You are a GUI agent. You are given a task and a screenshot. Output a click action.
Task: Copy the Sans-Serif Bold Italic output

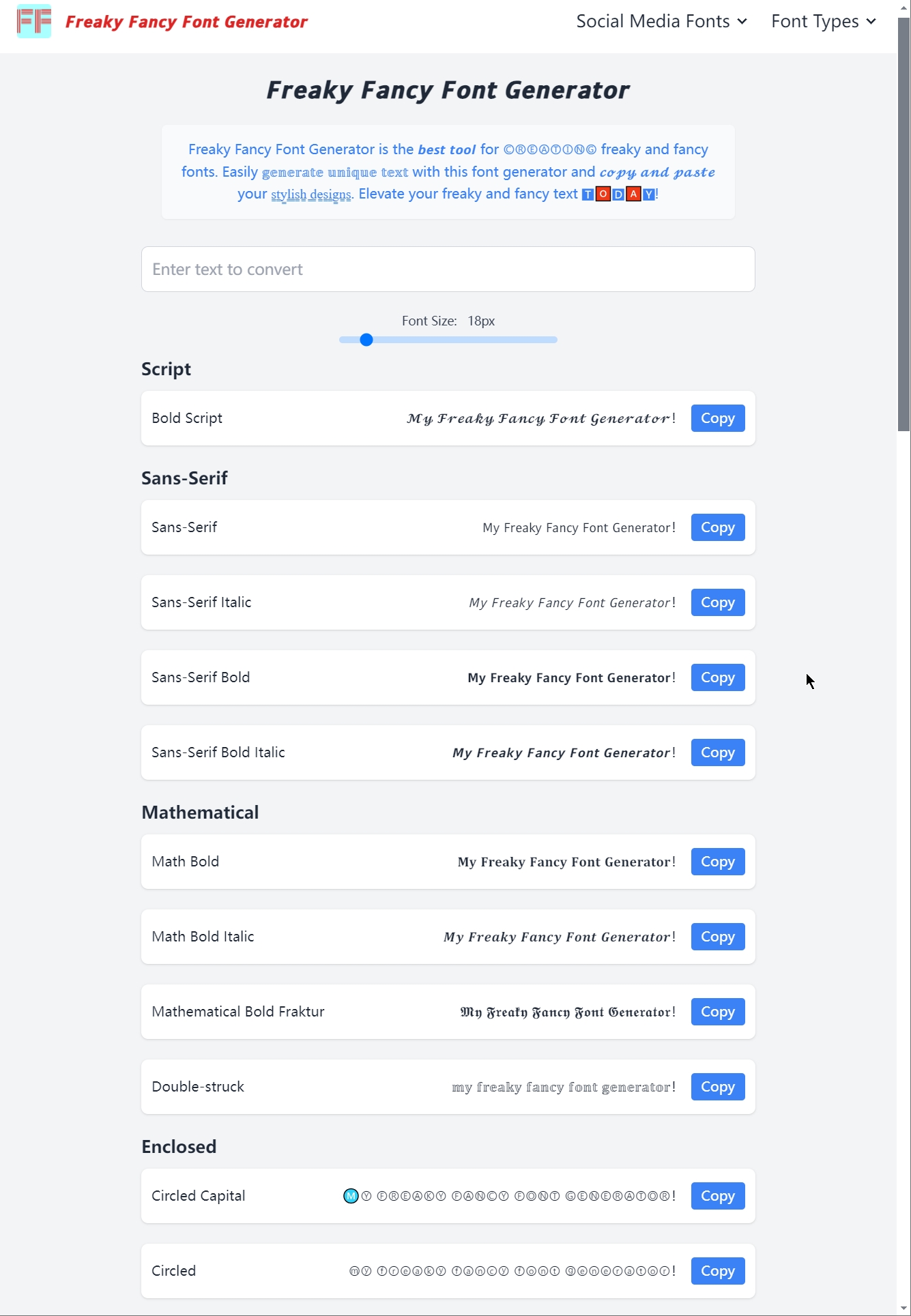point(717,752)
